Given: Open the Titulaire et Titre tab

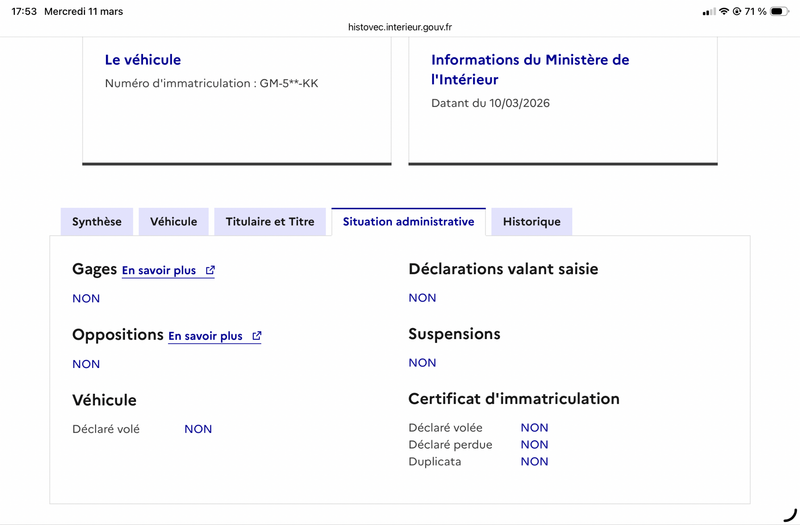Looking at the screenshot, I should coord(270,221).
